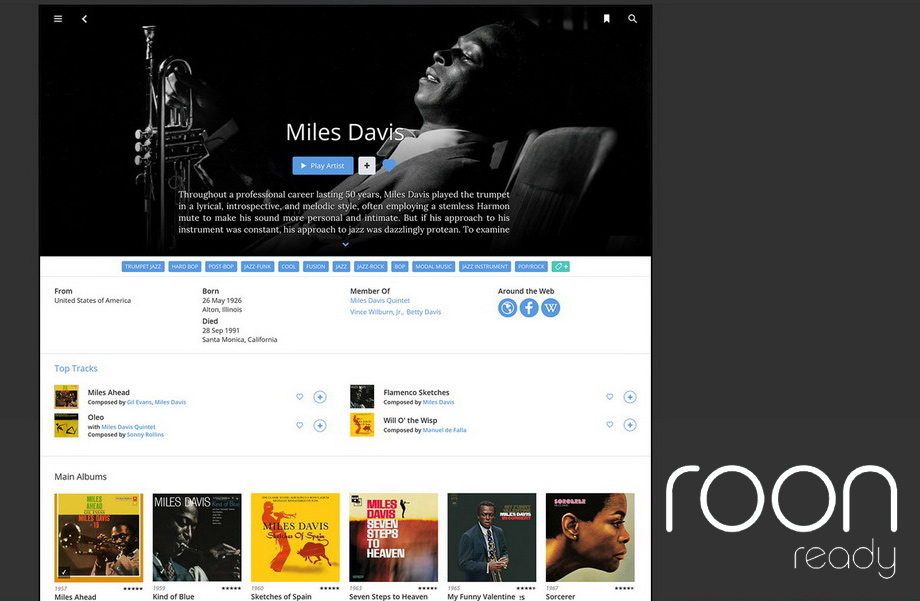Select the MODAL MUSIC genre tag
Image resolution: width=920 pixels, height=601 pixels.
pyautogui.click(x=434, y=267)
